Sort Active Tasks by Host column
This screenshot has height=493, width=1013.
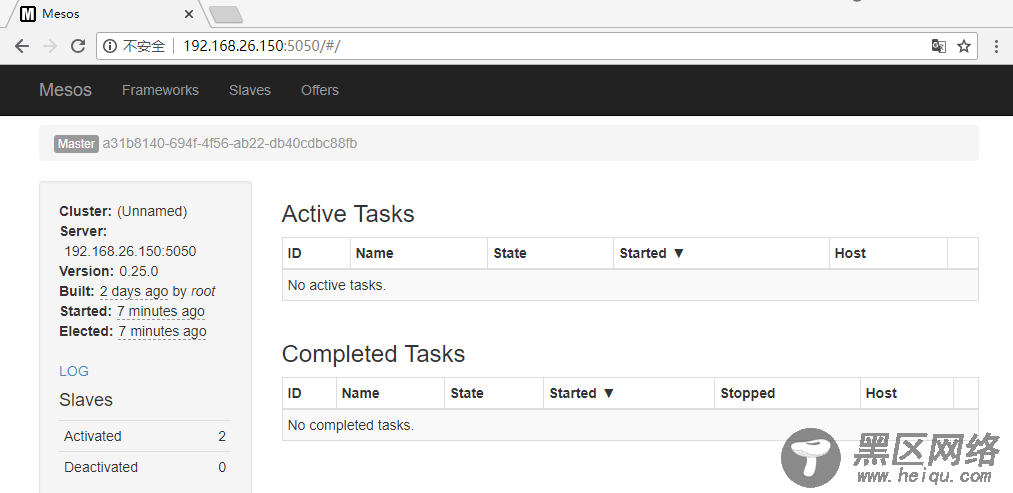[x=850, y=253]
